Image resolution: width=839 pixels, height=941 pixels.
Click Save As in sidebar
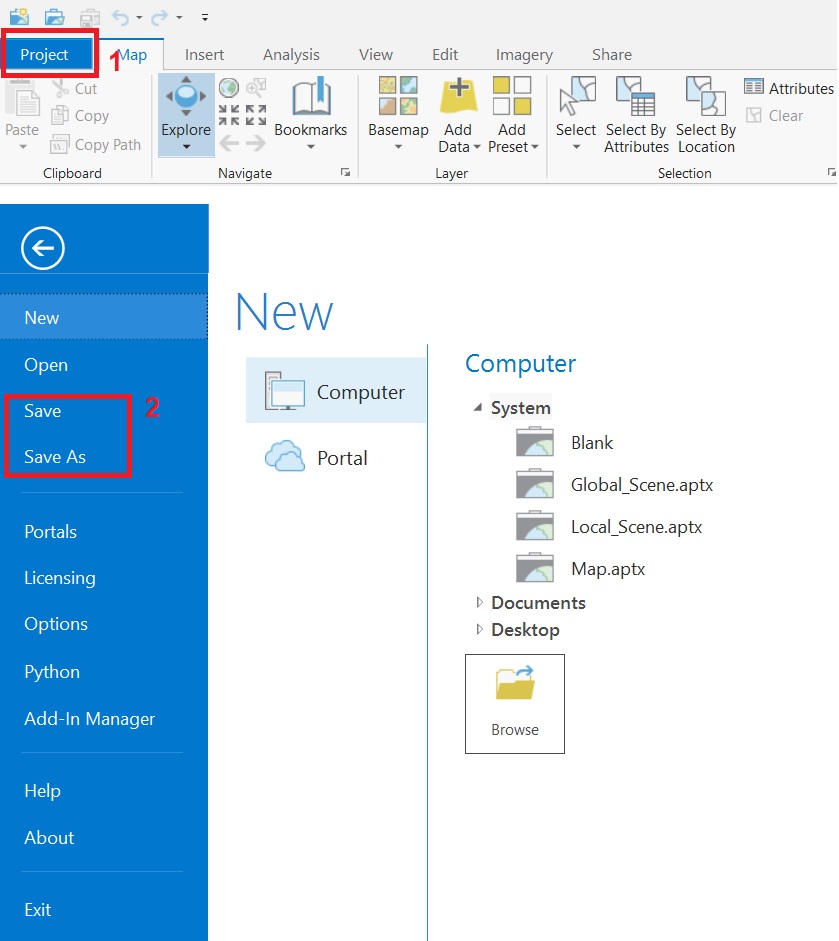(55, 457)
